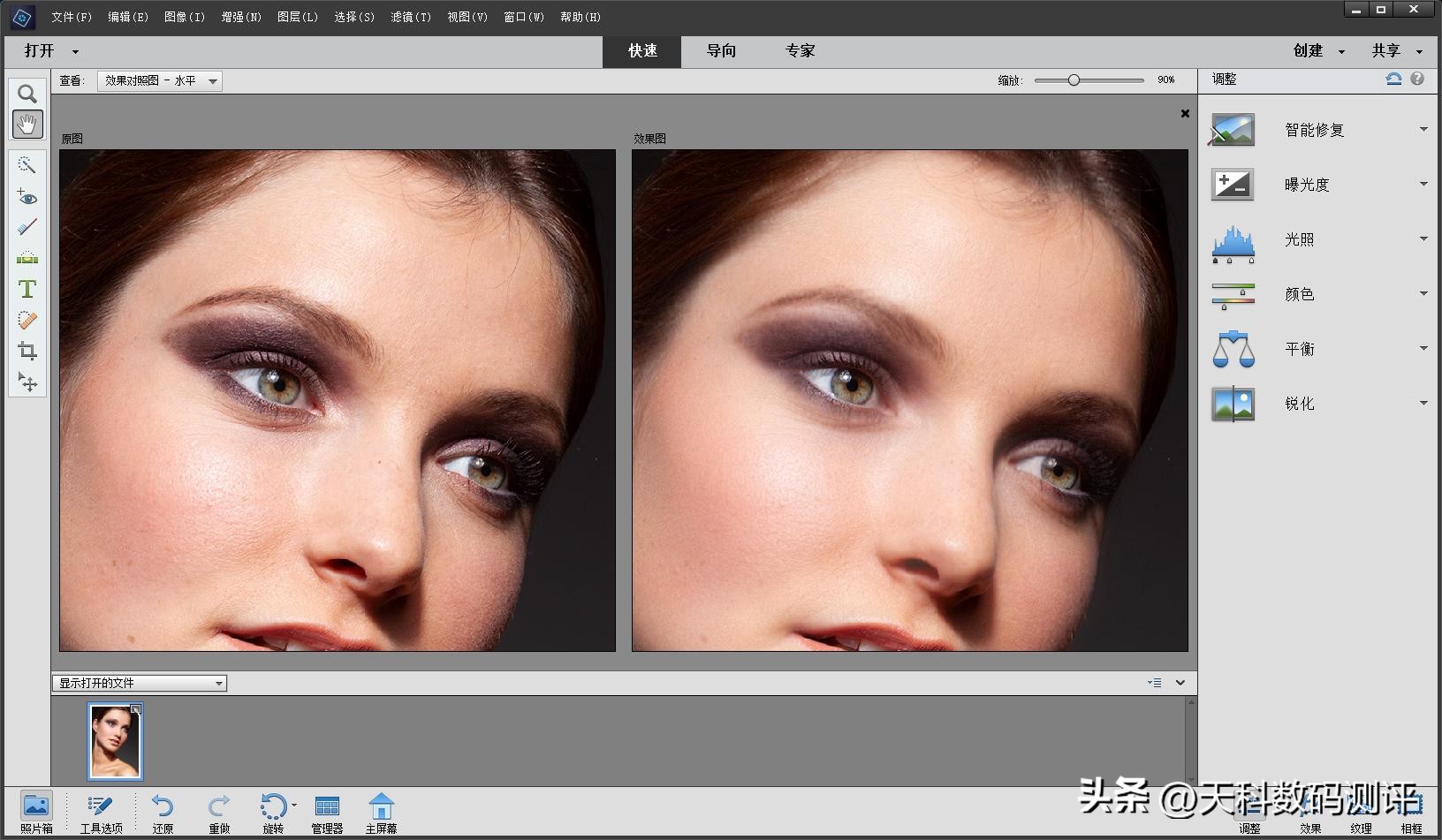Viewport: 1442px width, 840px height.
Task: Choose the Whiten Teeth brush tool
Action: click(27, 227)
